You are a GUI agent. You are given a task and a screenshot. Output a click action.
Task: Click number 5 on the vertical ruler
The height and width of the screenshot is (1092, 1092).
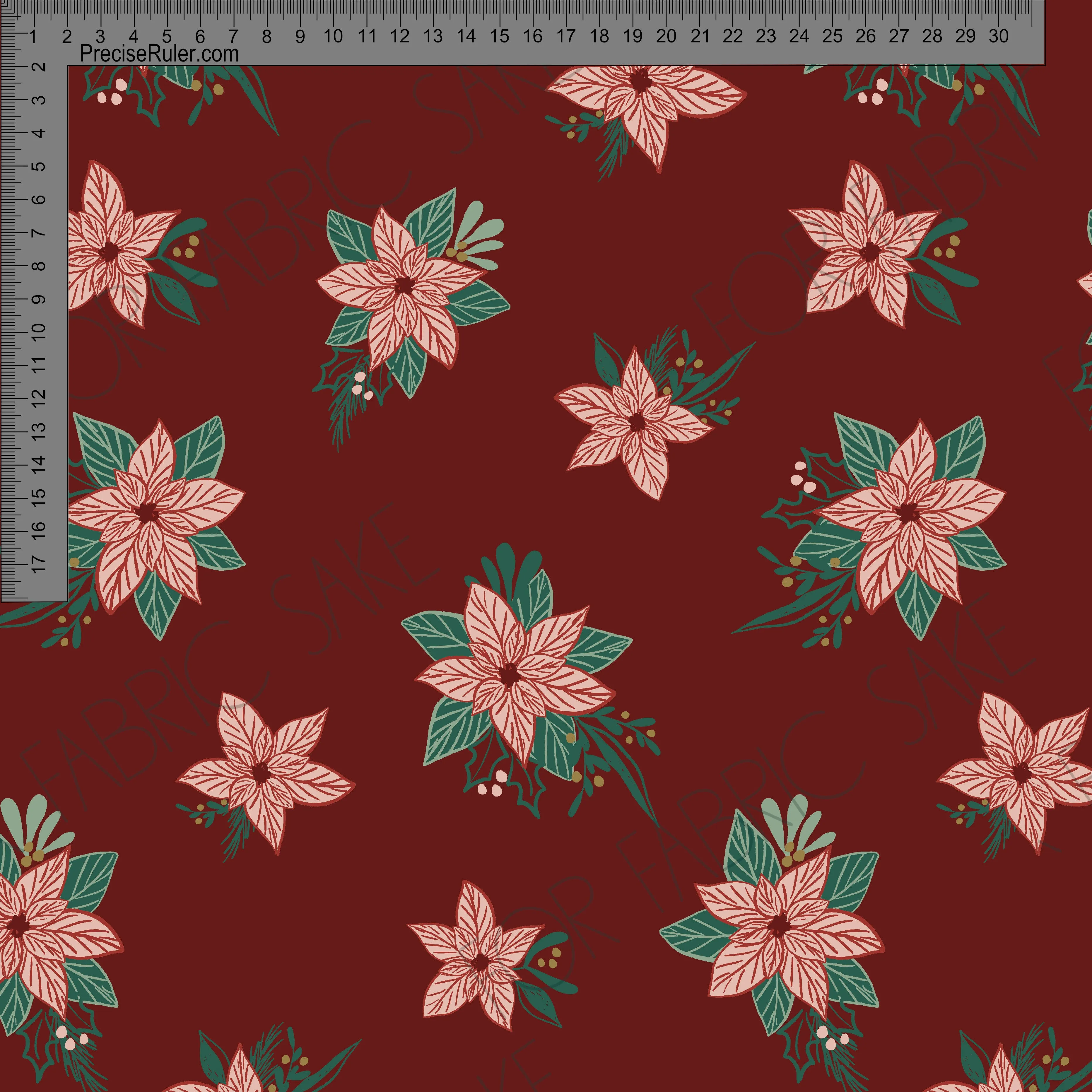point(38,167)
